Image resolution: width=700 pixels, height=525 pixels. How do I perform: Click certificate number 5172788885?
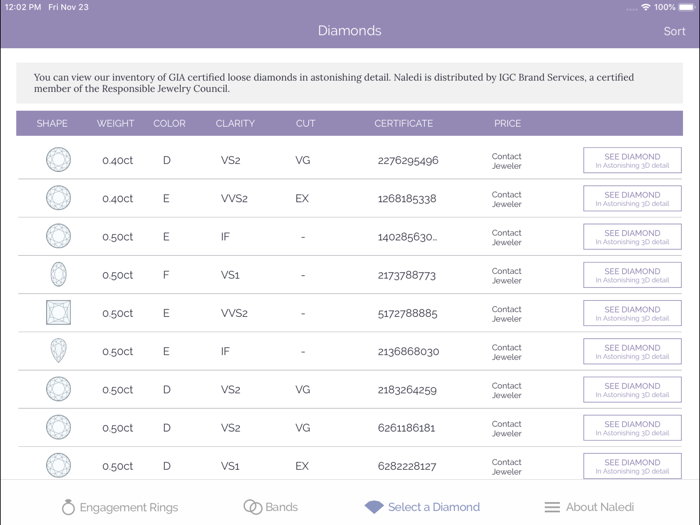408,313
